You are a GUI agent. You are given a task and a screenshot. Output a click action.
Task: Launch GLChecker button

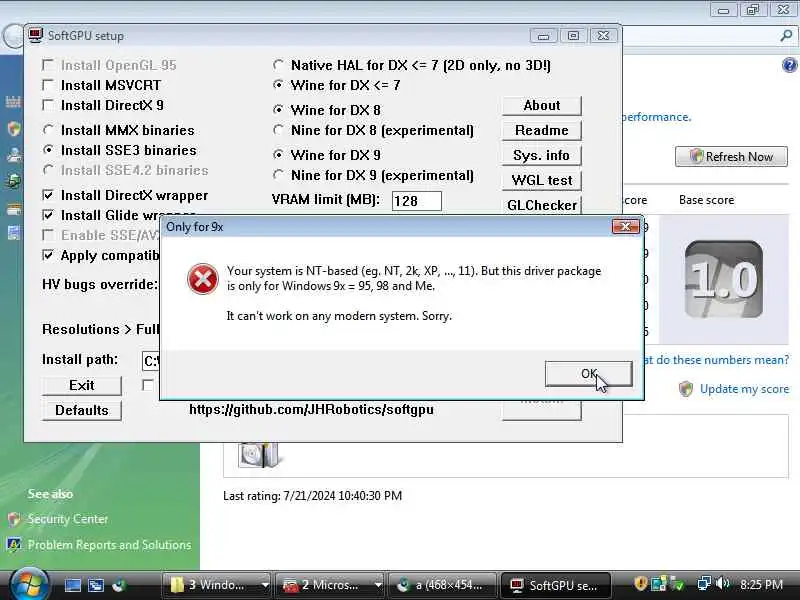click(x=541, y=205)
